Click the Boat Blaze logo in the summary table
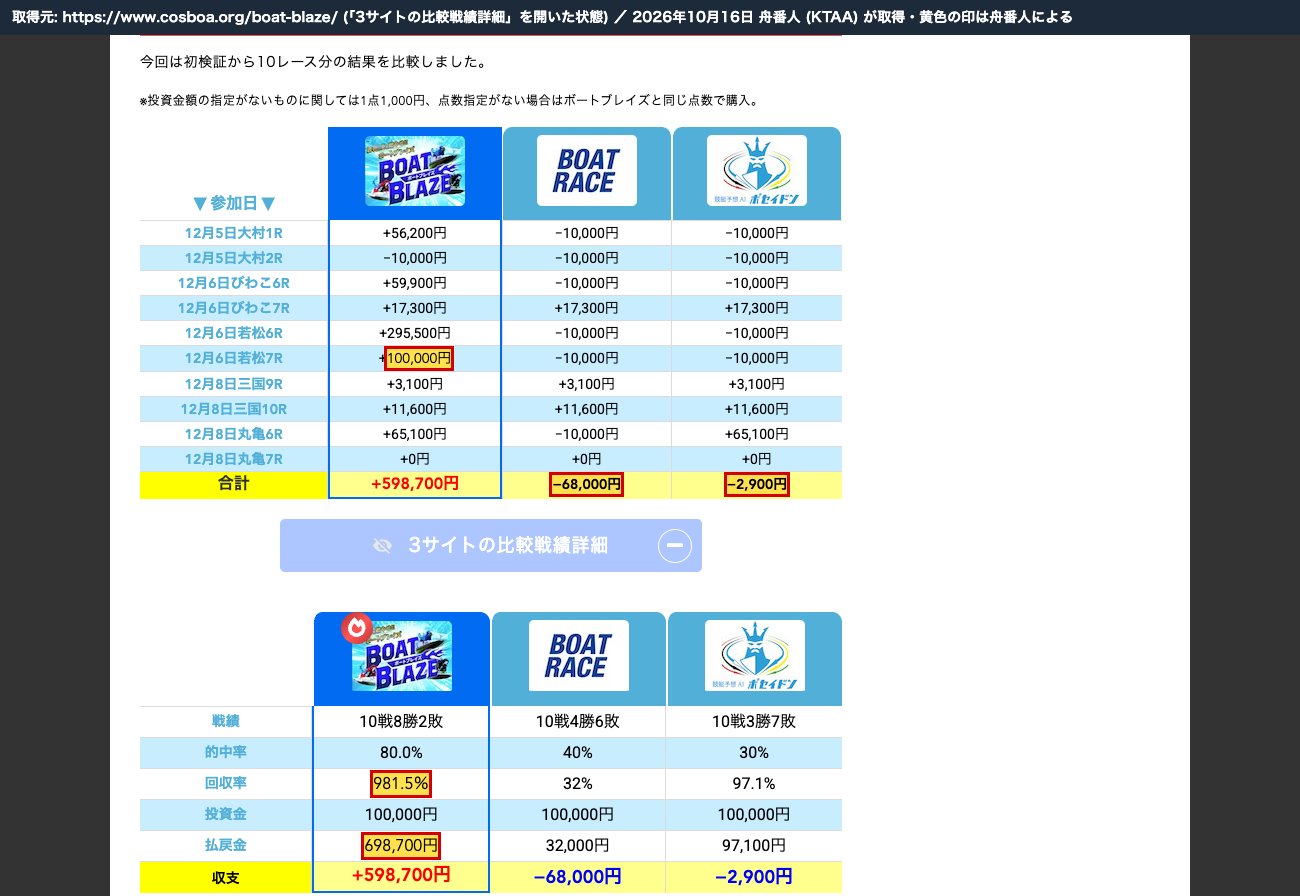Image resolution: width=1300 pixels, height=896 pixels. pyautogui.click(x=402, y=656)
